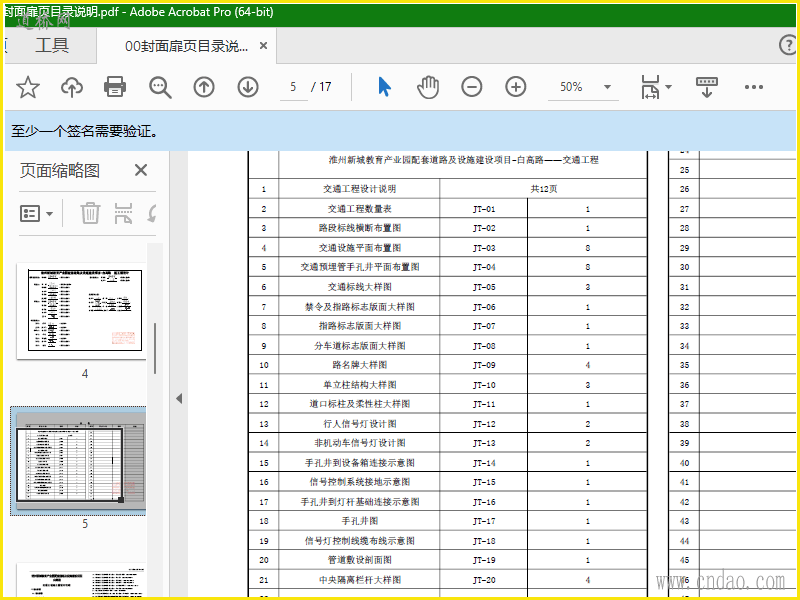Screen dimensions: 800x600
Task: Click the 交通预埋管手孔井平面布置图 row
Action: click(447, 267)
